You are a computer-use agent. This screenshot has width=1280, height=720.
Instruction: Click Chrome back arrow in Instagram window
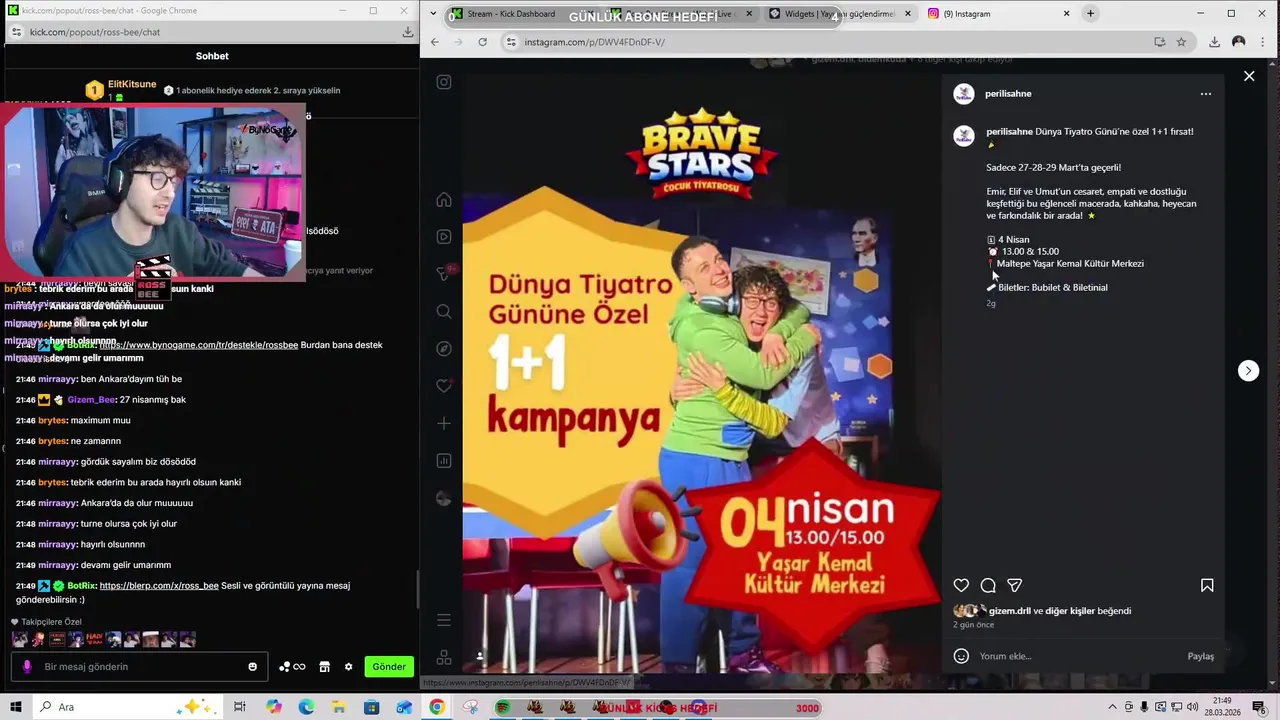pos(435,42)
